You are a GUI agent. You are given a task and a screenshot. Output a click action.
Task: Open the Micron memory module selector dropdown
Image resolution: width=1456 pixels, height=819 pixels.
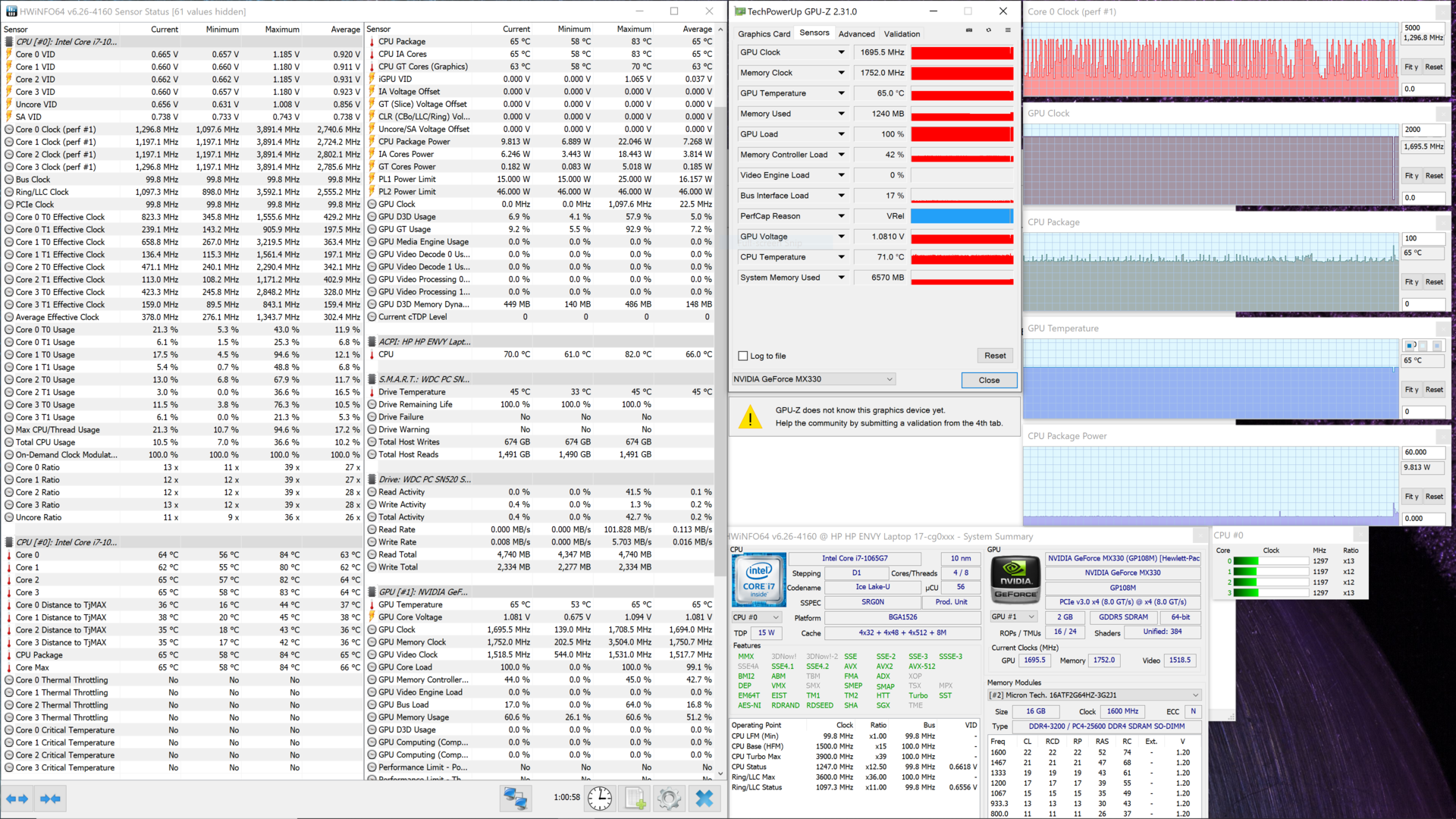1094,695
